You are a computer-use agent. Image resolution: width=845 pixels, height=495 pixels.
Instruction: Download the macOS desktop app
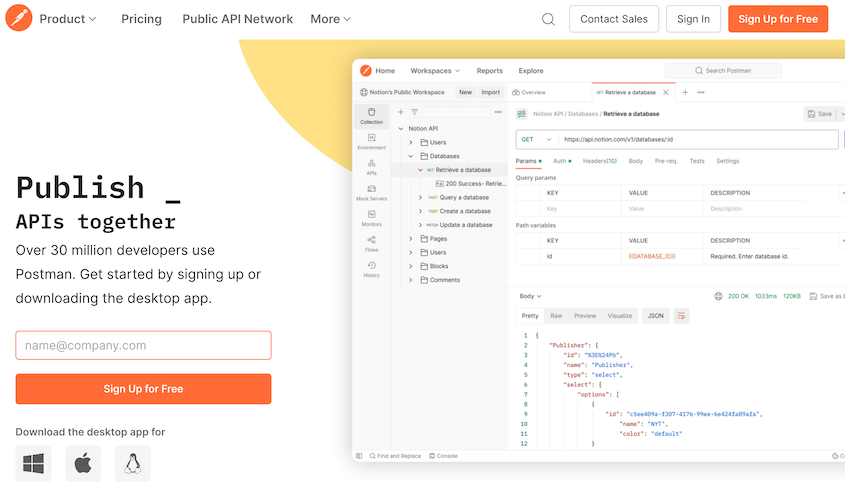pyautogui.click(x=83, y=463)
